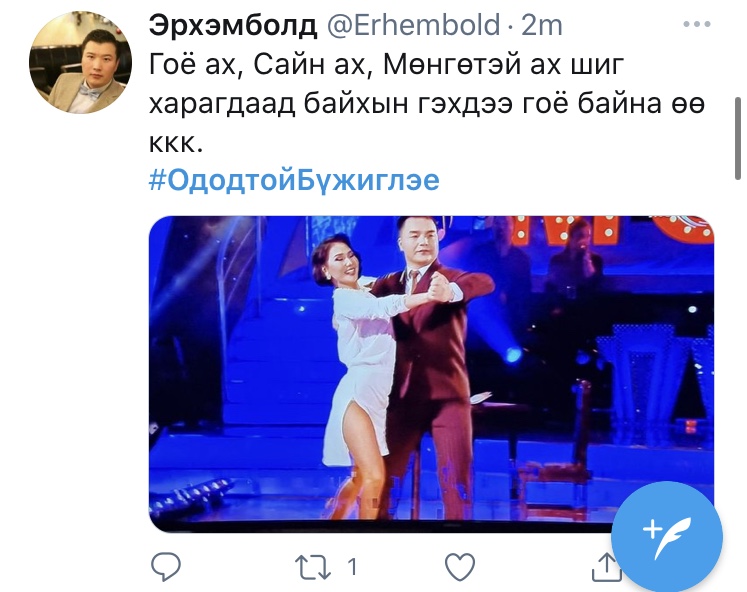Open the 2m timestamp of the tweet
Image resolution: width=747 pixels, height=592 pixels.
point(542,24)
